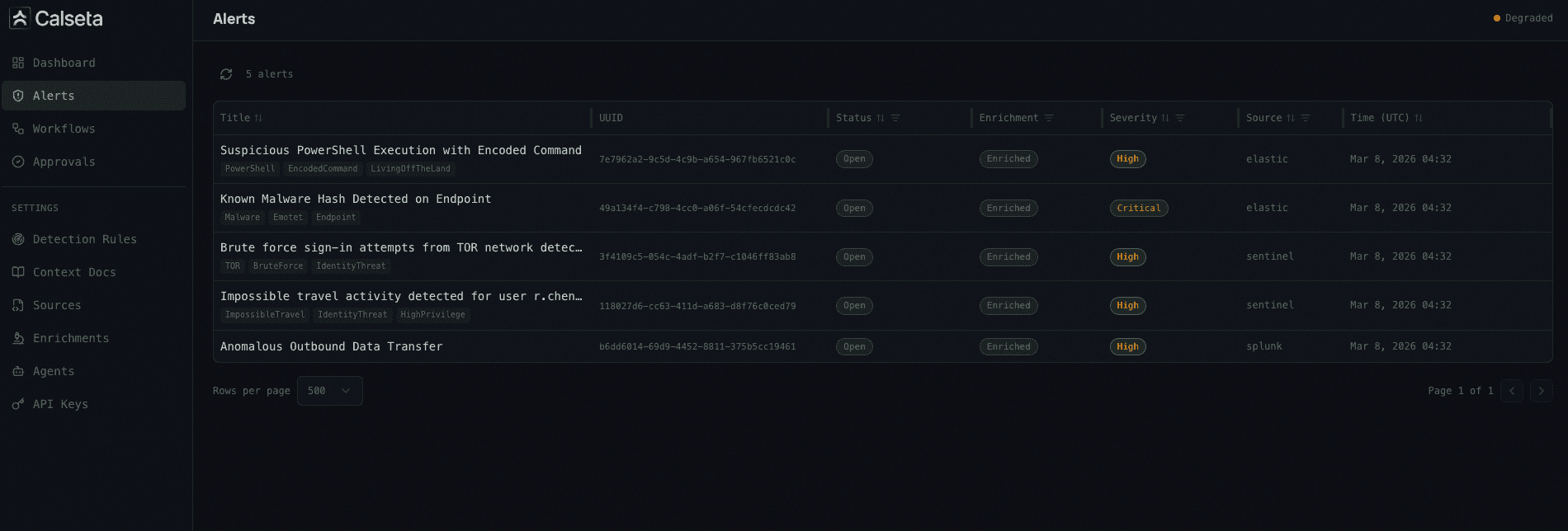Click the API Keys key icon

click(x=17, y=404)
